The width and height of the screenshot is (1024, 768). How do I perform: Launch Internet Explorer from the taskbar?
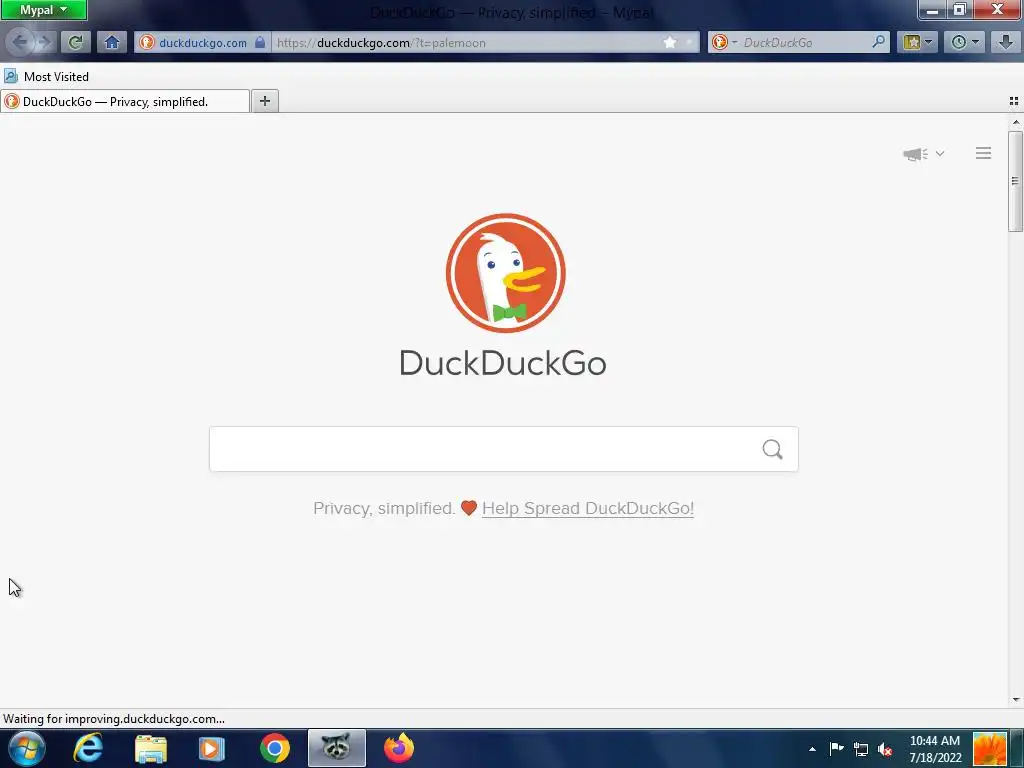(x=88, y=748)
